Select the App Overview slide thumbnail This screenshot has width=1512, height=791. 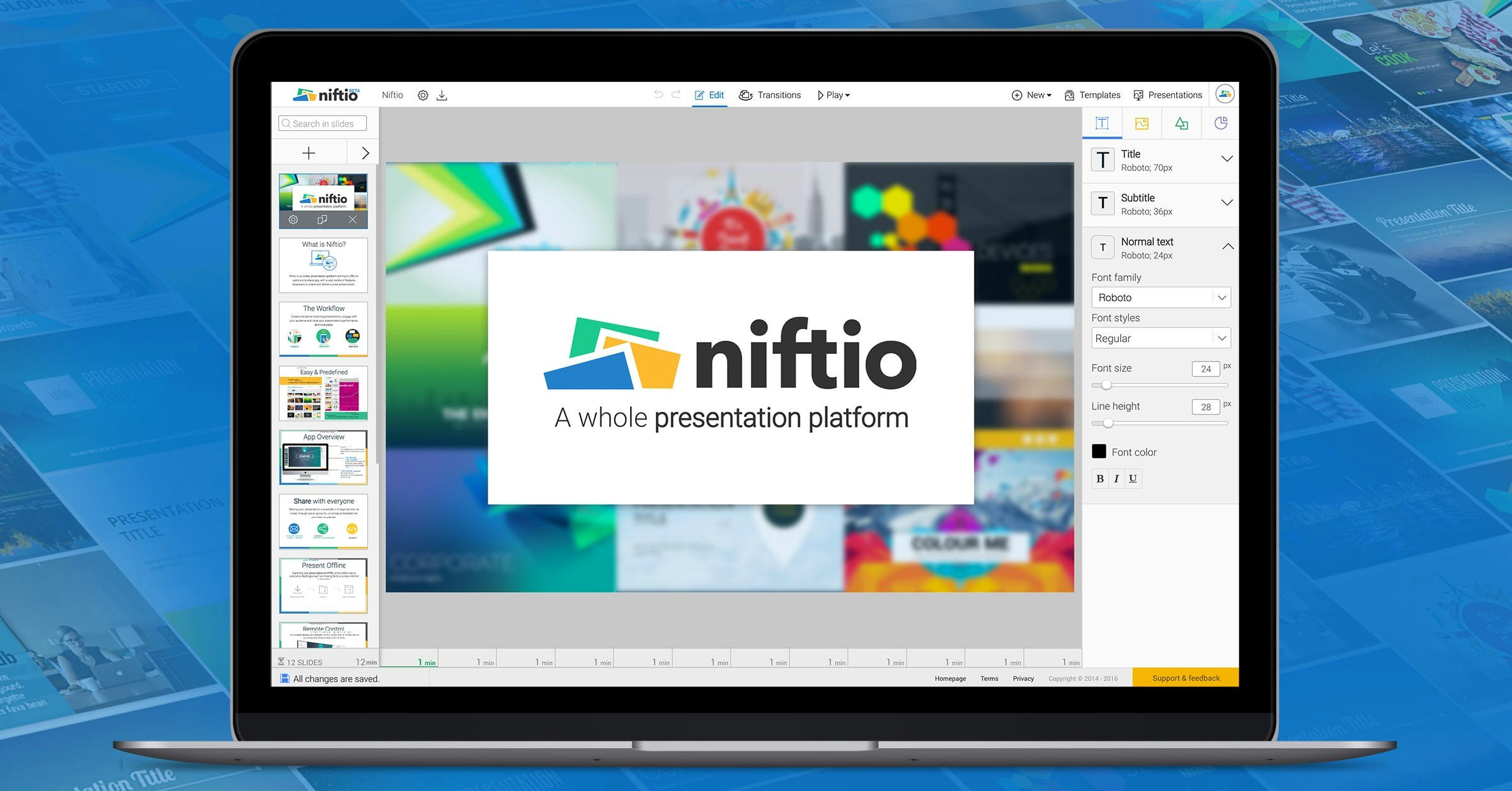point(323,457)
